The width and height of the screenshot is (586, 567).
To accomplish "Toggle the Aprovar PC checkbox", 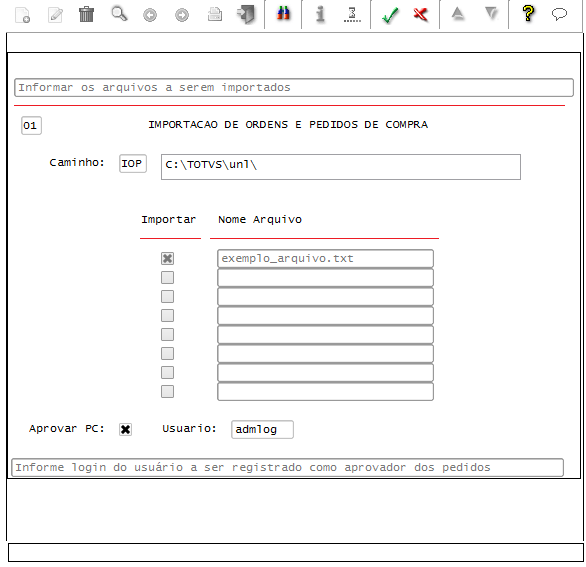I will (x=126, y=429).
